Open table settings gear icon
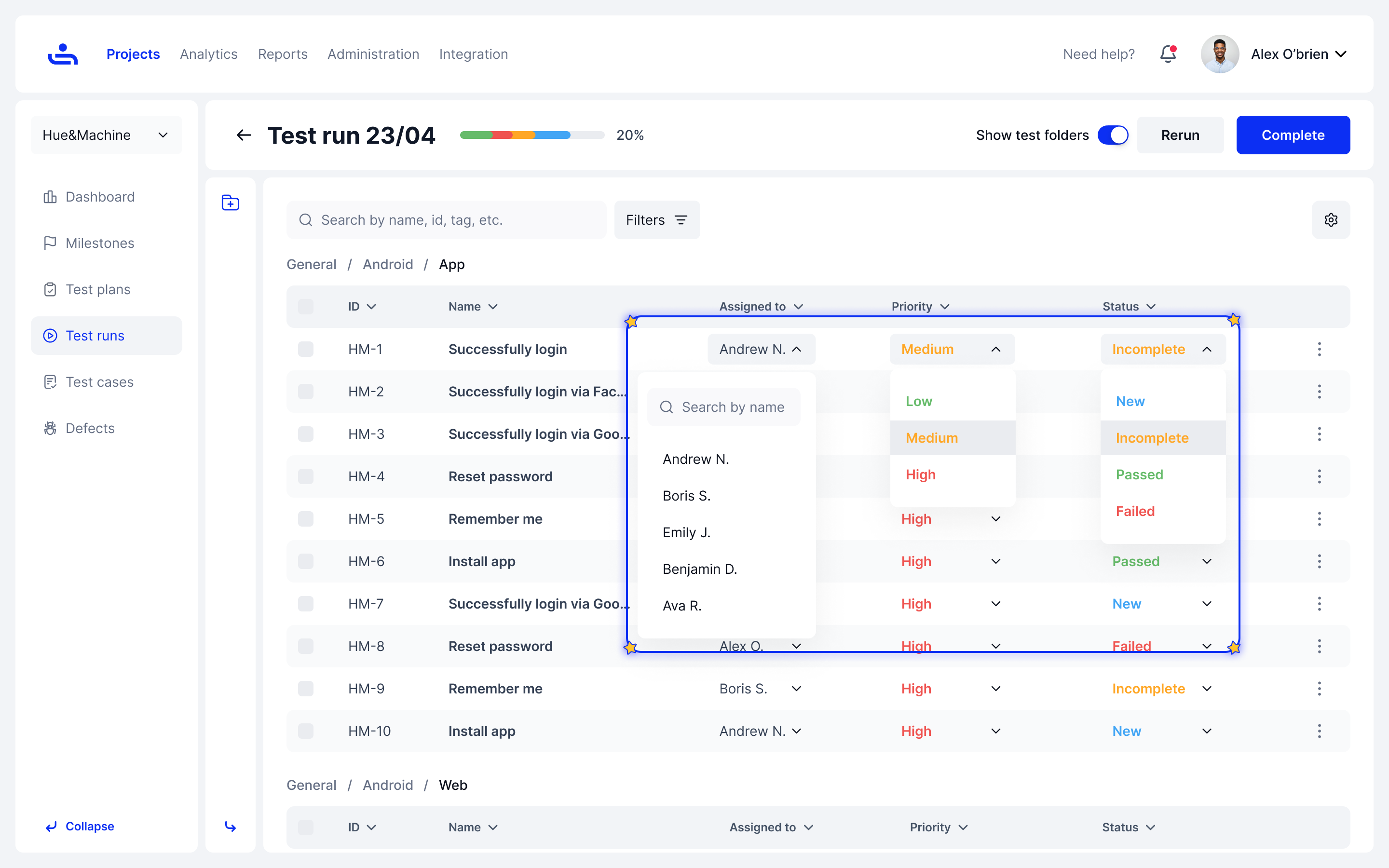Image resolution: width=1389 pixels, height=868 pixels. click(x=1331, y=220)
